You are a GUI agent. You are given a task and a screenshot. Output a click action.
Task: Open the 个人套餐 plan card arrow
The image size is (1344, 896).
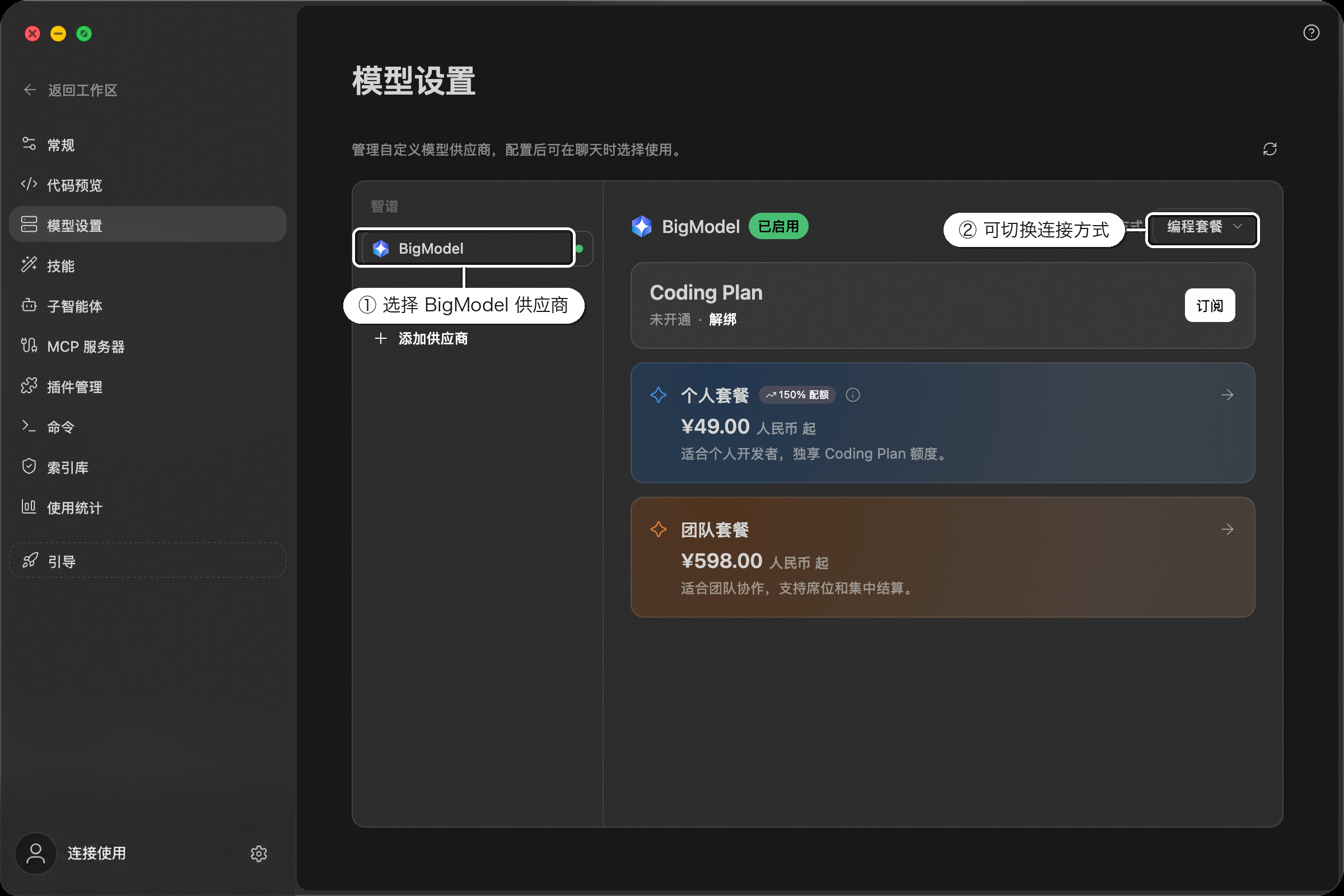coord(1227,395)
